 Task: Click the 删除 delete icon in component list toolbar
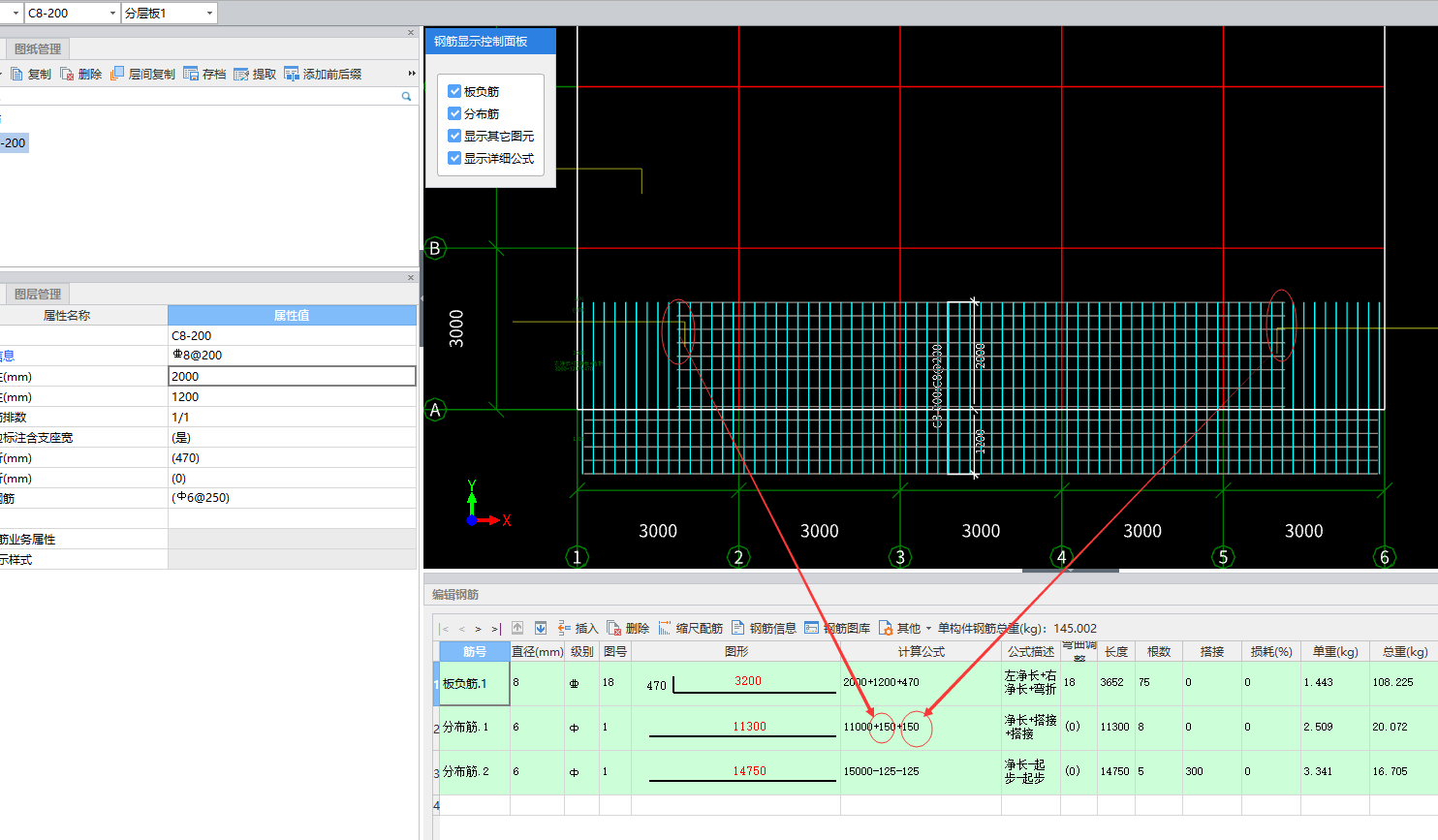[x=67, y=74]
